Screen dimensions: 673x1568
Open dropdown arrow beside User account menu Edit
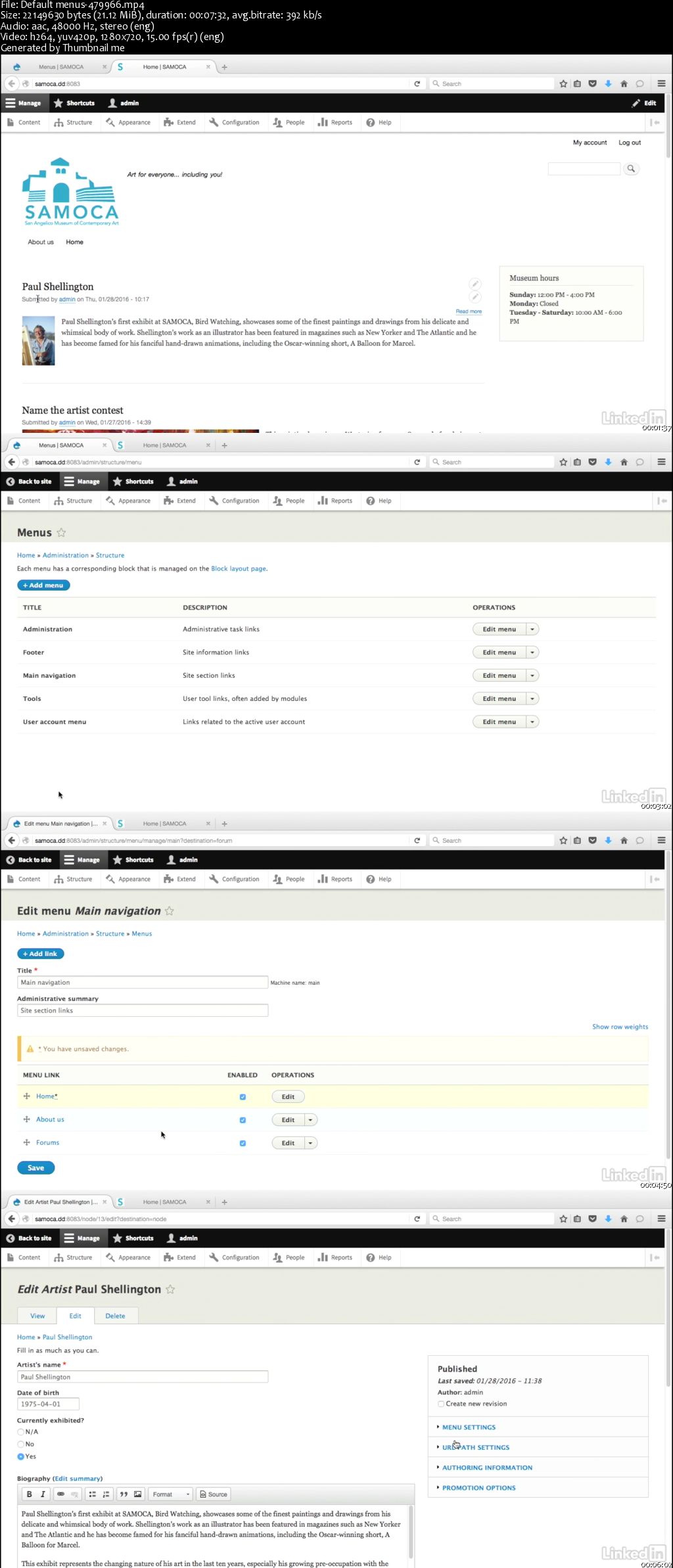532,722
